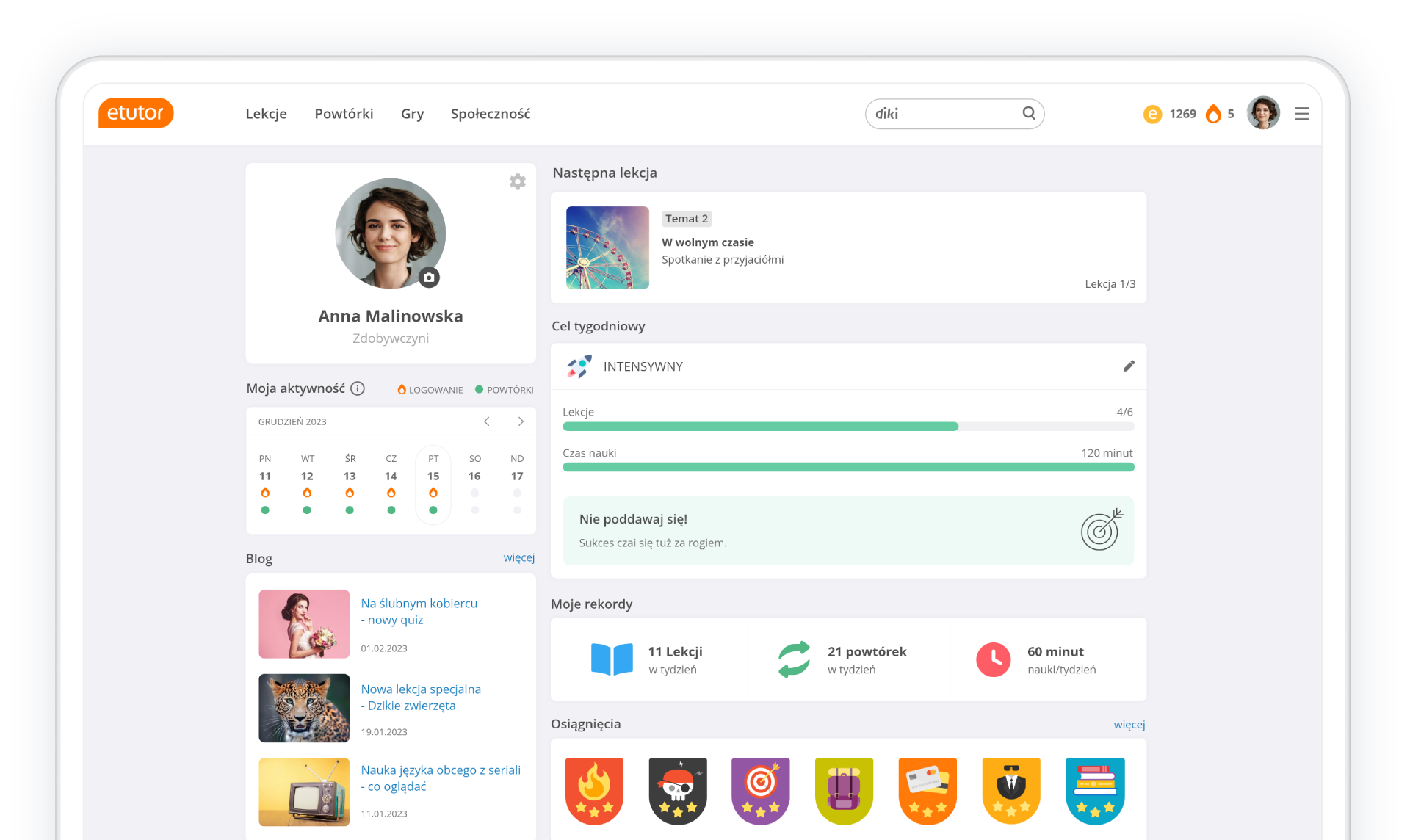The width and height of the screenshot is (1410, 840).
Task: Click the GRUDZIEŃ 2023 month label
Action: point(292,421)
